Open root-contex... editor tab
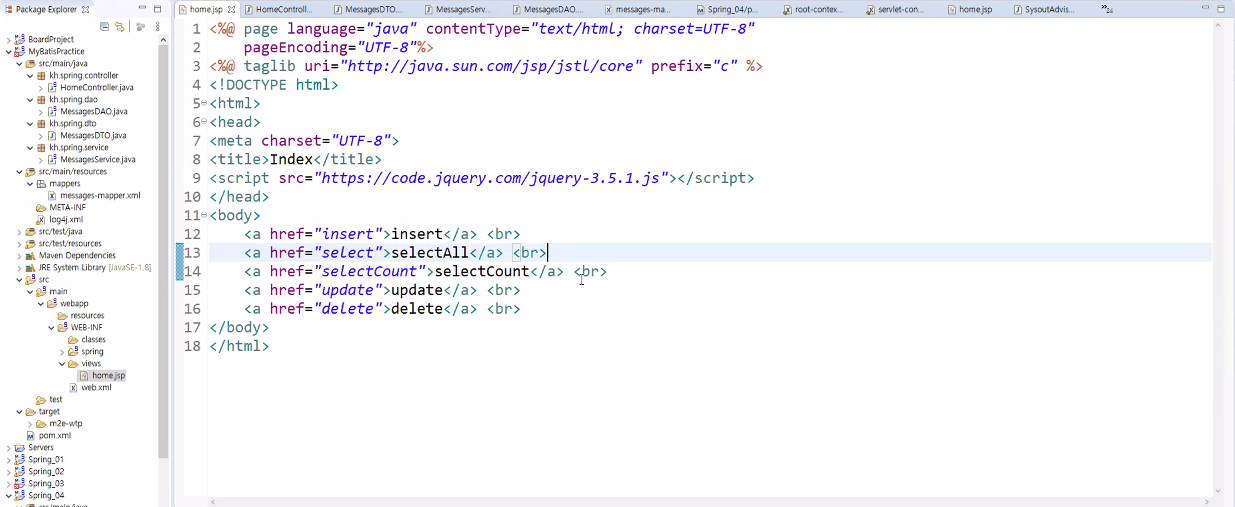 point(812,9)
